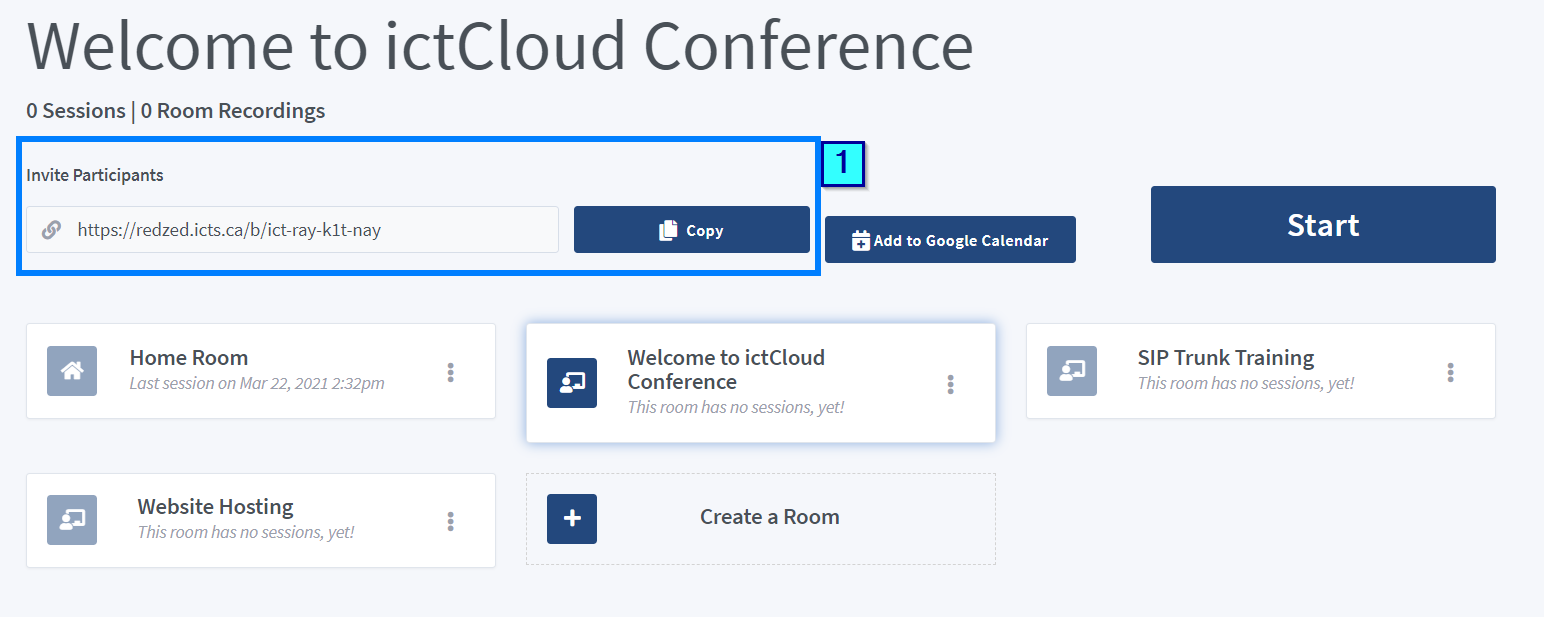The height and width of the screenshot is (617, 1544).
Task: Select the invite URL field
Action: tap(292, 230)
